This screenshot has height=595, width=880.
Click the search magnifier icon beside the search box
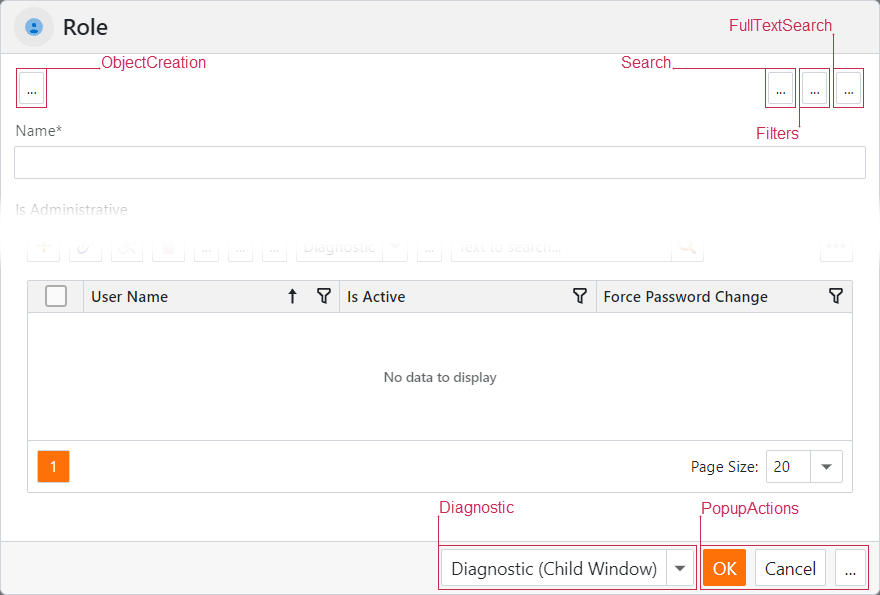point(687,248)
